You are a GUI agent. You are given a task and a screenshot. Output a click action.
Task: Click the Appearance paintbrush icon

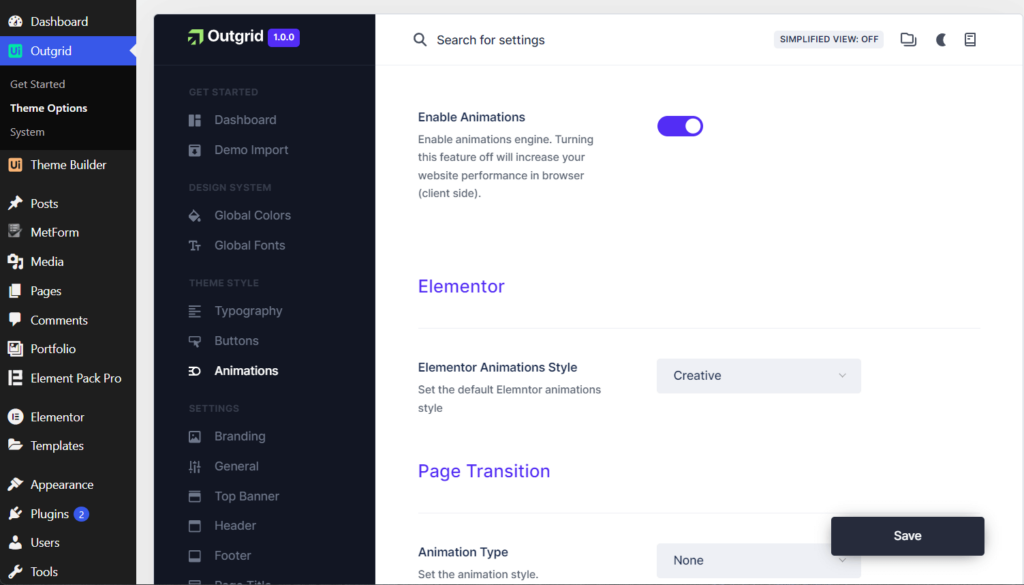click(15, 484)
